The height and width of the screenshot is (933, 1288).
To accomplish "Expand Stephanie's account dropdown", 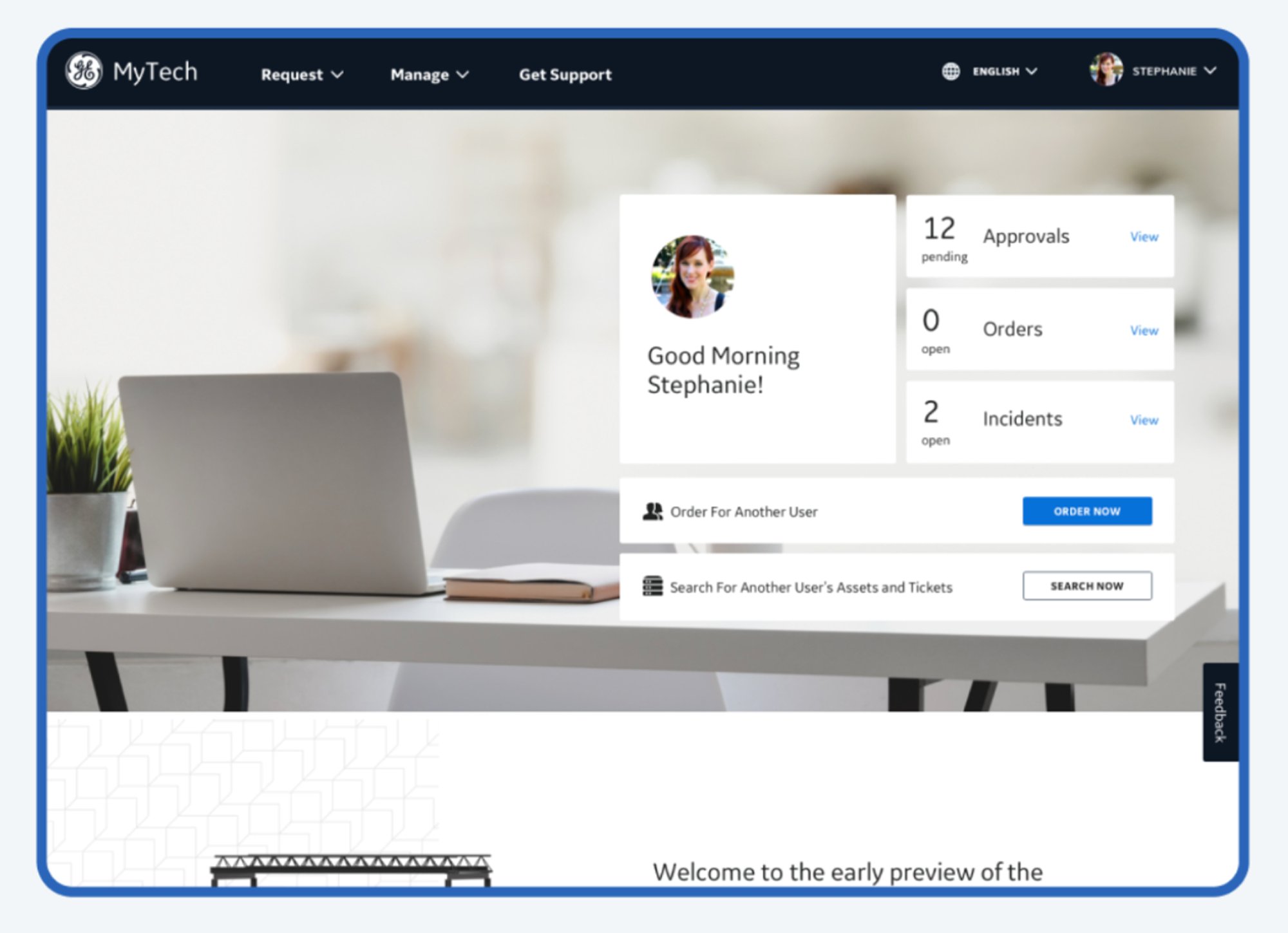I will tap(1172, 71).
